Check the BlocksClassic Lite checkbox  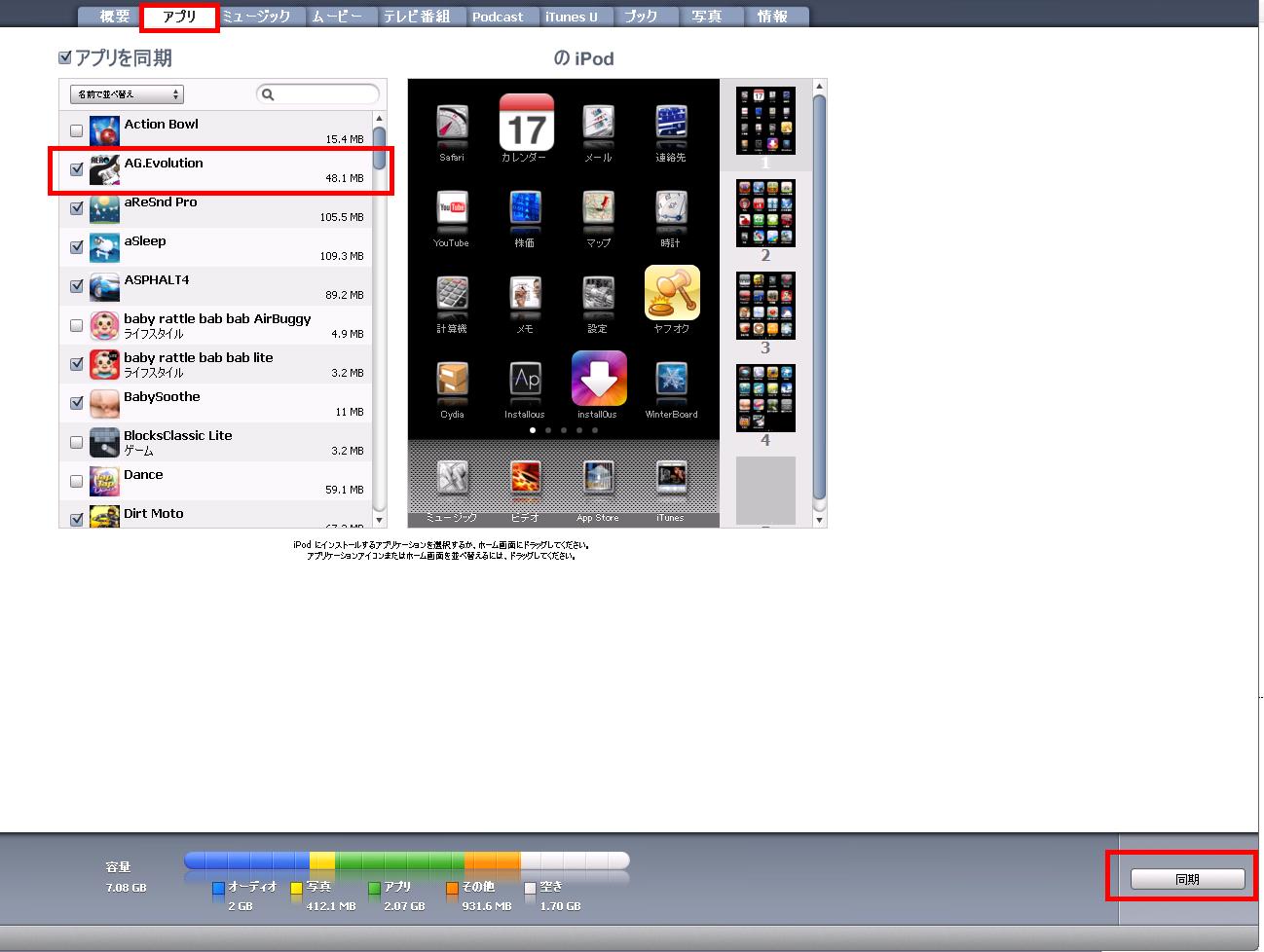77,442
